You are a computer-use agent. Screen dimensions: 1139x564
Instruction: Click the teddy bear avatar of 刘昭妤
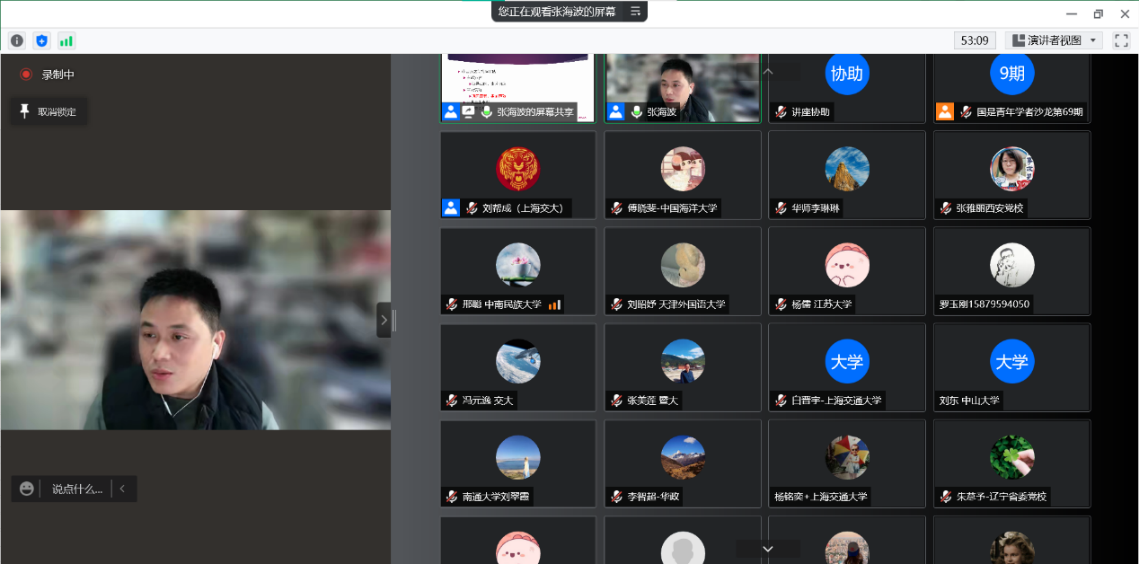coord(683,265)
